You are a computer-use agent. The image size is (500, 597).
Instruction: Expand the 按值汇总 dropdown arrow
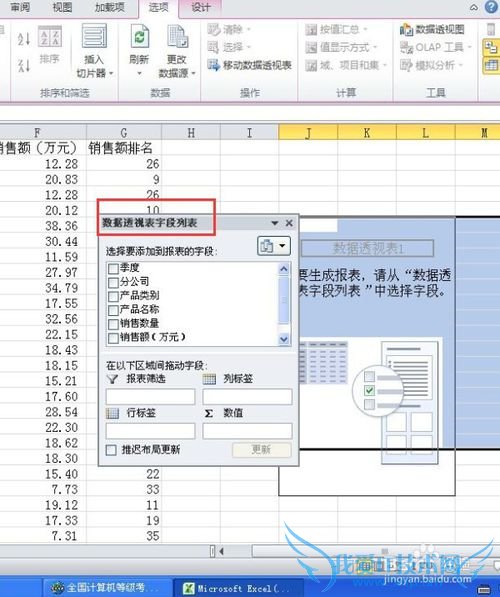365,30
